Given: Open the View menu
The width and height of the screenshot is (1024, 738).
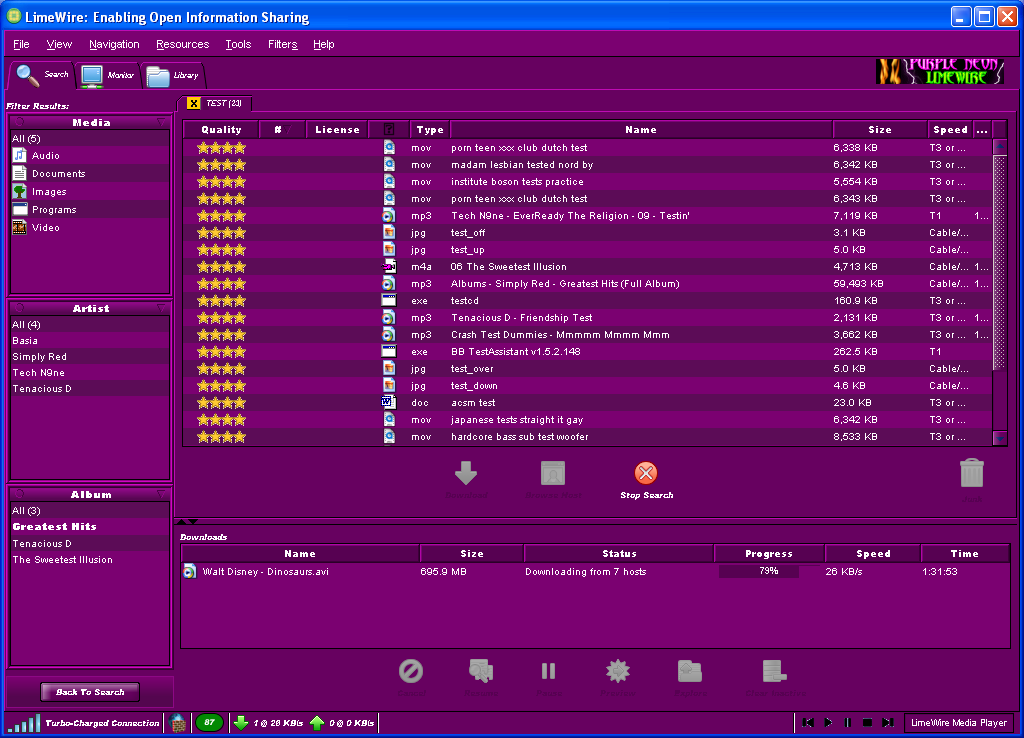Looking at the screenshot, I should pos(59,44).
